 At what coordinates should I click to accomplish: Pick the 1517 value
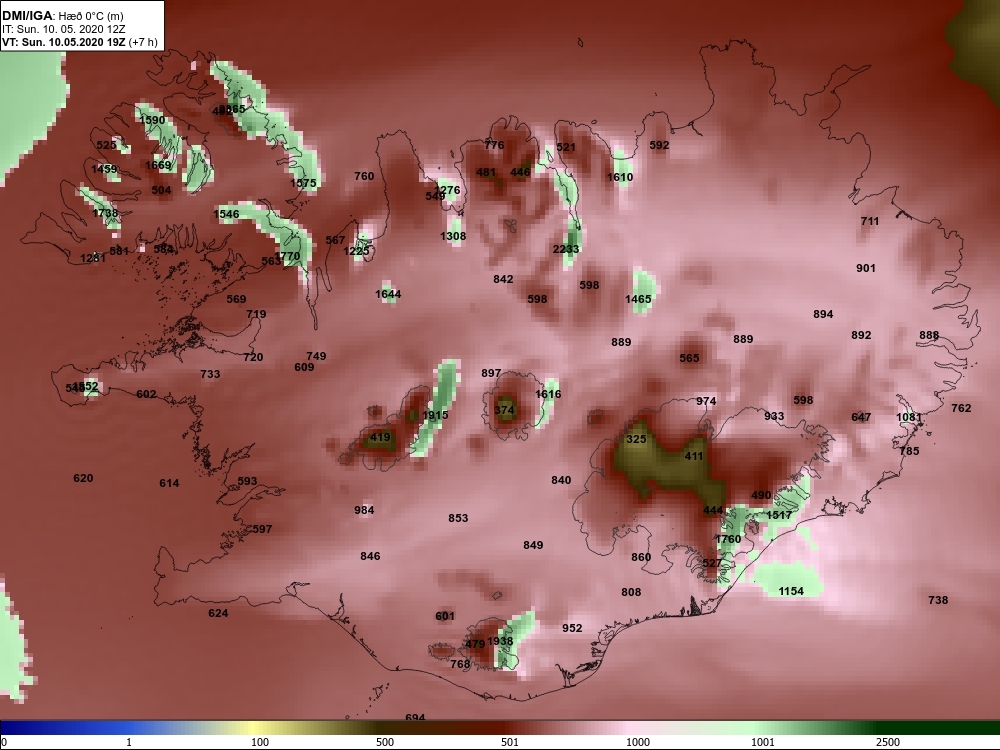tap(779, 515)
